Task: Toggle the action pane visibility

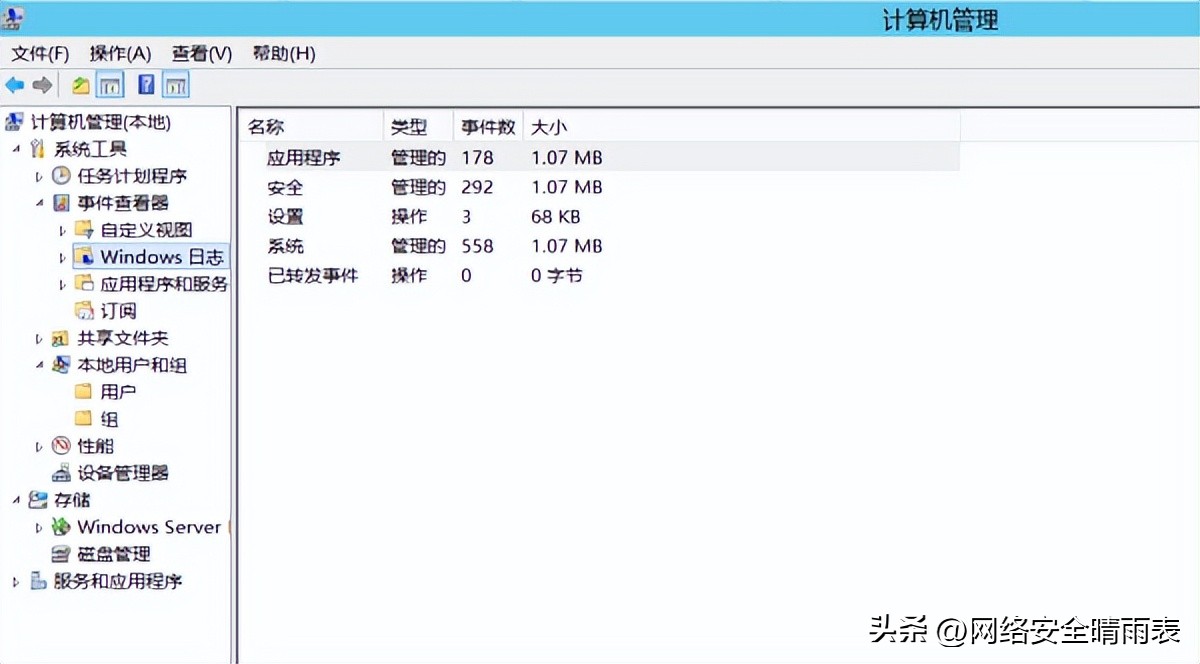Action: [x=175, y=84]
